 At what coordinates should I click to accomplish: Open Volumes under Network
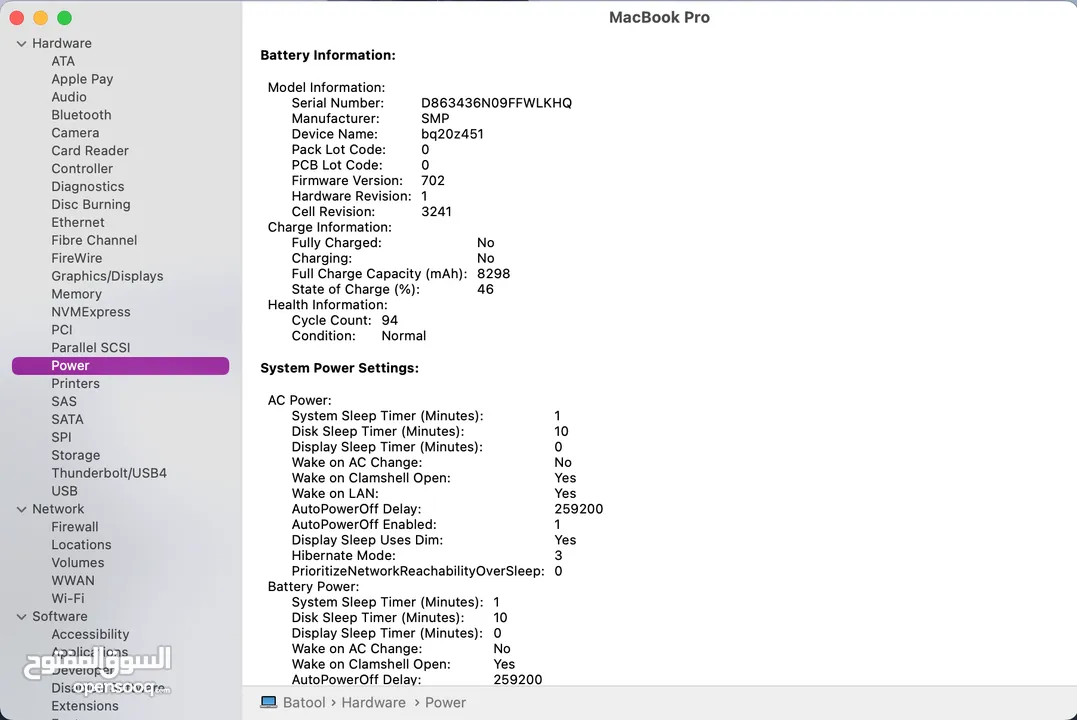(78, 563)
